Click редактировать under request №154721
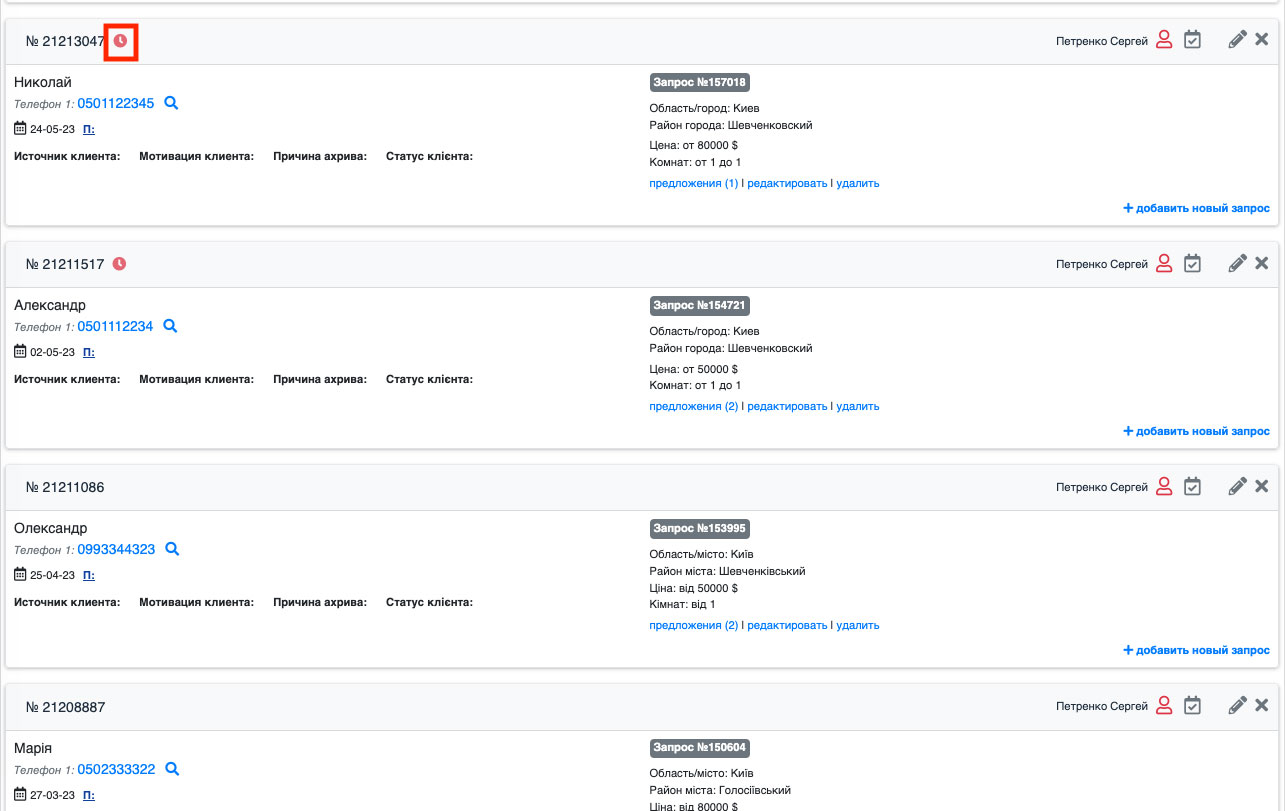 click(787, 407)
